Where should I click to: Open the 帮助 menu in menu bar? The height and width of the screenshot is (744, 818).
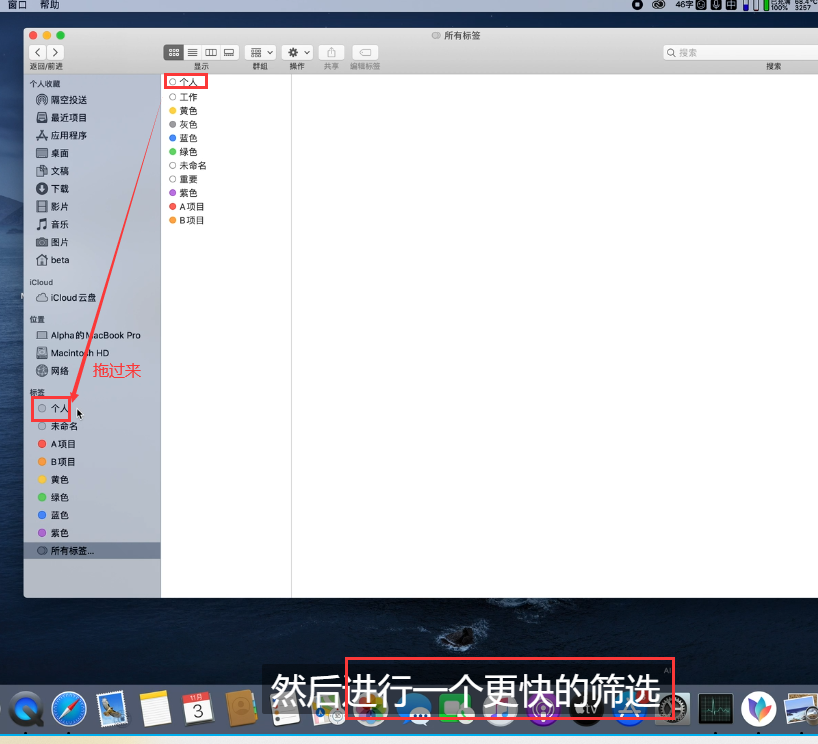click(x=50, y=5)
